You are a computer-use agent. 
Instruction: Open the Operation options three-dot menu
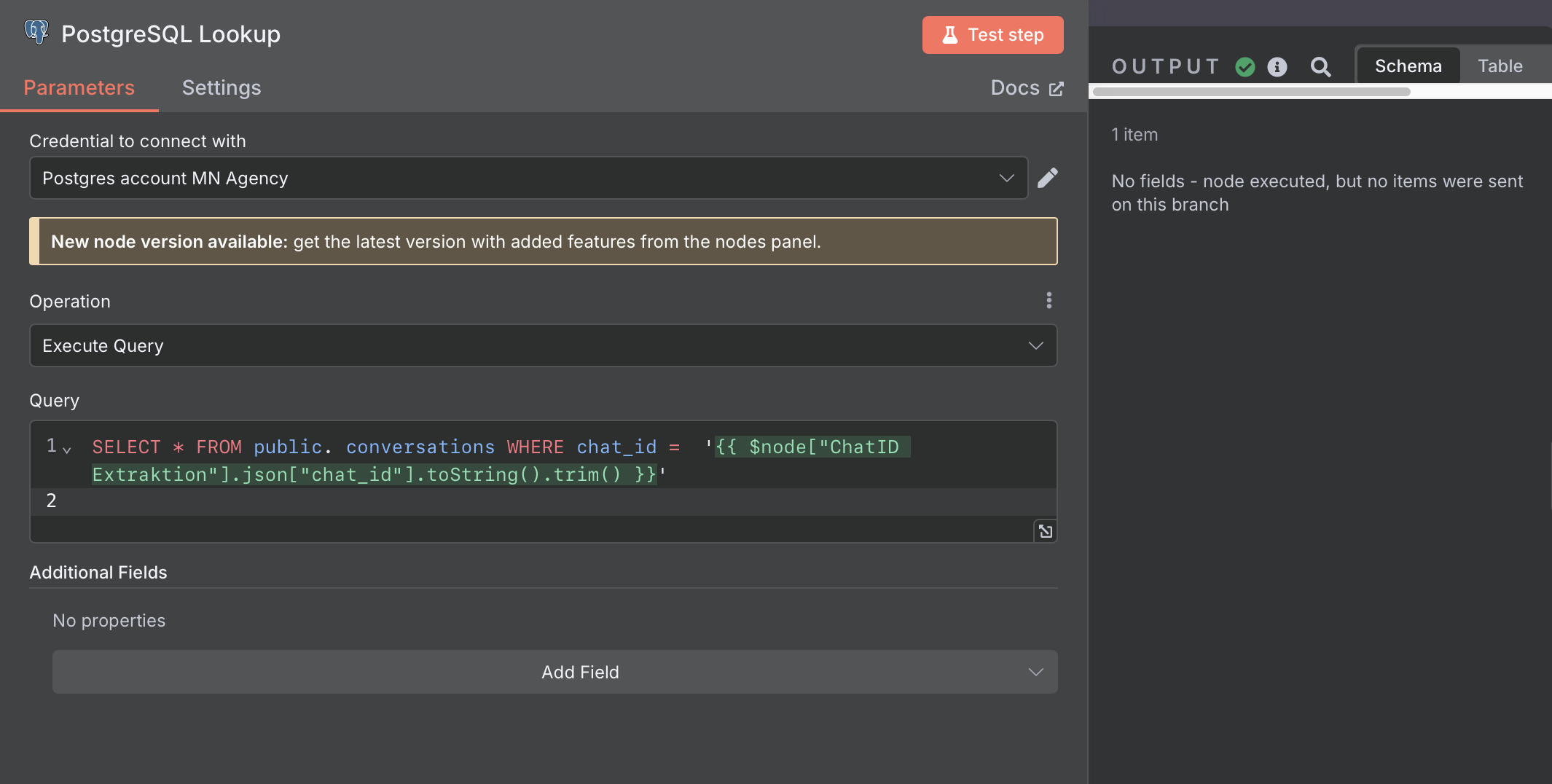coord(1049,300)
